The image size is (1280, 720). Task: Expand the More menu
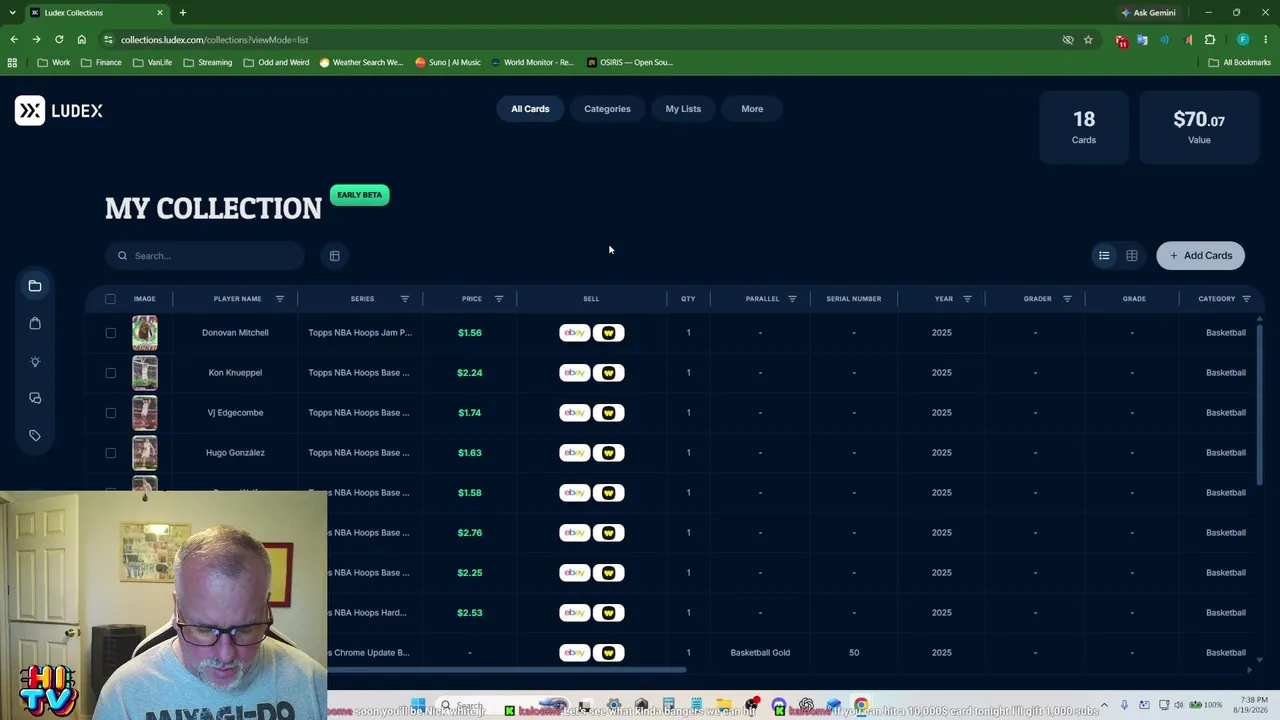point(752,109)
